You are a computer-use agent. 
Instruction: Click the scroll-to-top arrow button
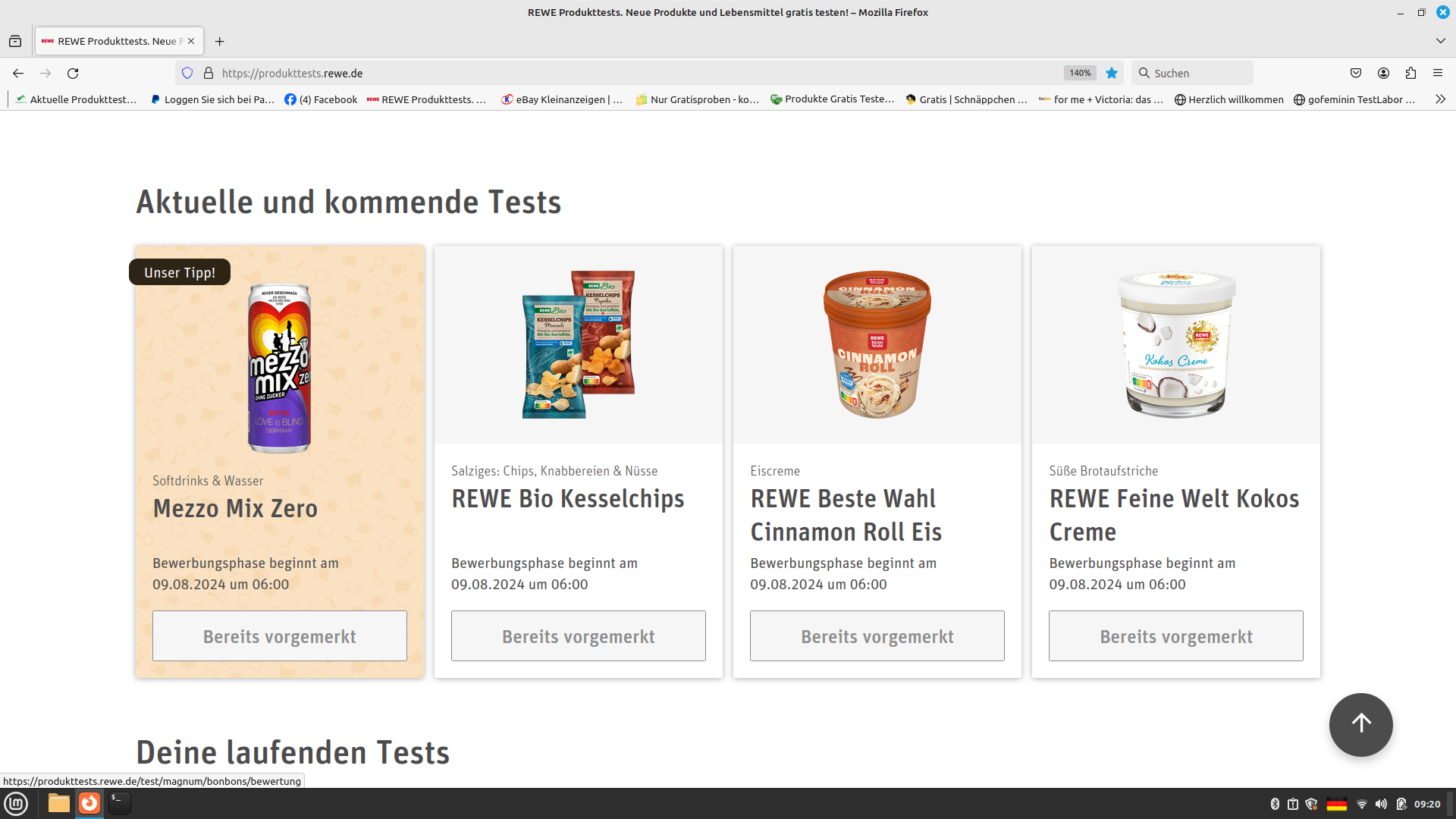[x=1361, y=725]
